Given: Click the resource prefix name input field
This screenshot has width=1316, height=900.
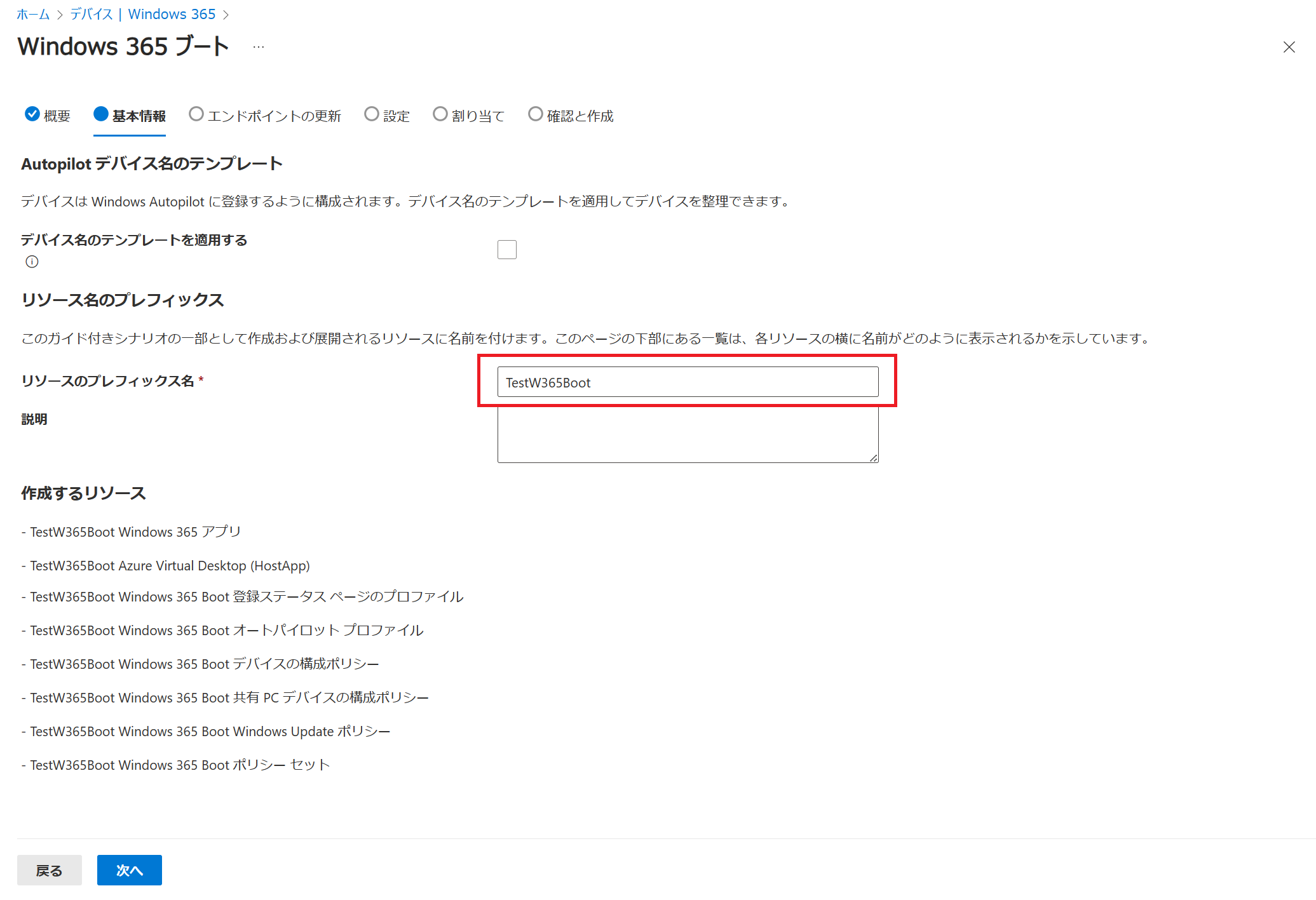Looking at the screenshot, I should pos(688,382).
